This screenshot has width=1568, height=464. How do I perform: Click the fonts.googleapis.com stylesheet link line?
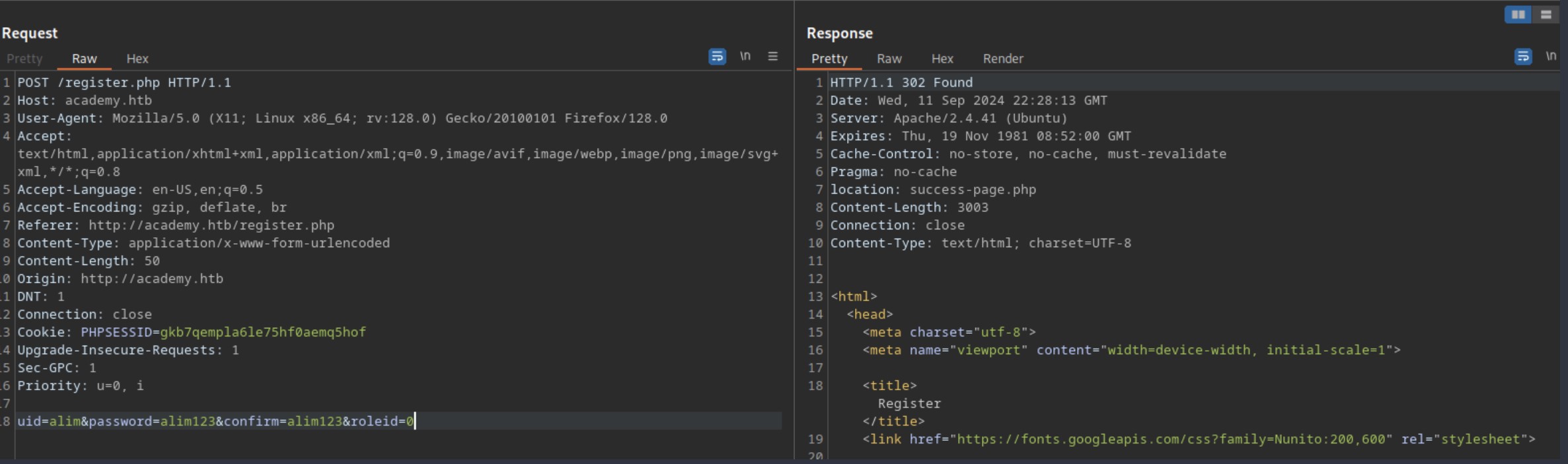pyautogui.click(x=1199, y=440)
